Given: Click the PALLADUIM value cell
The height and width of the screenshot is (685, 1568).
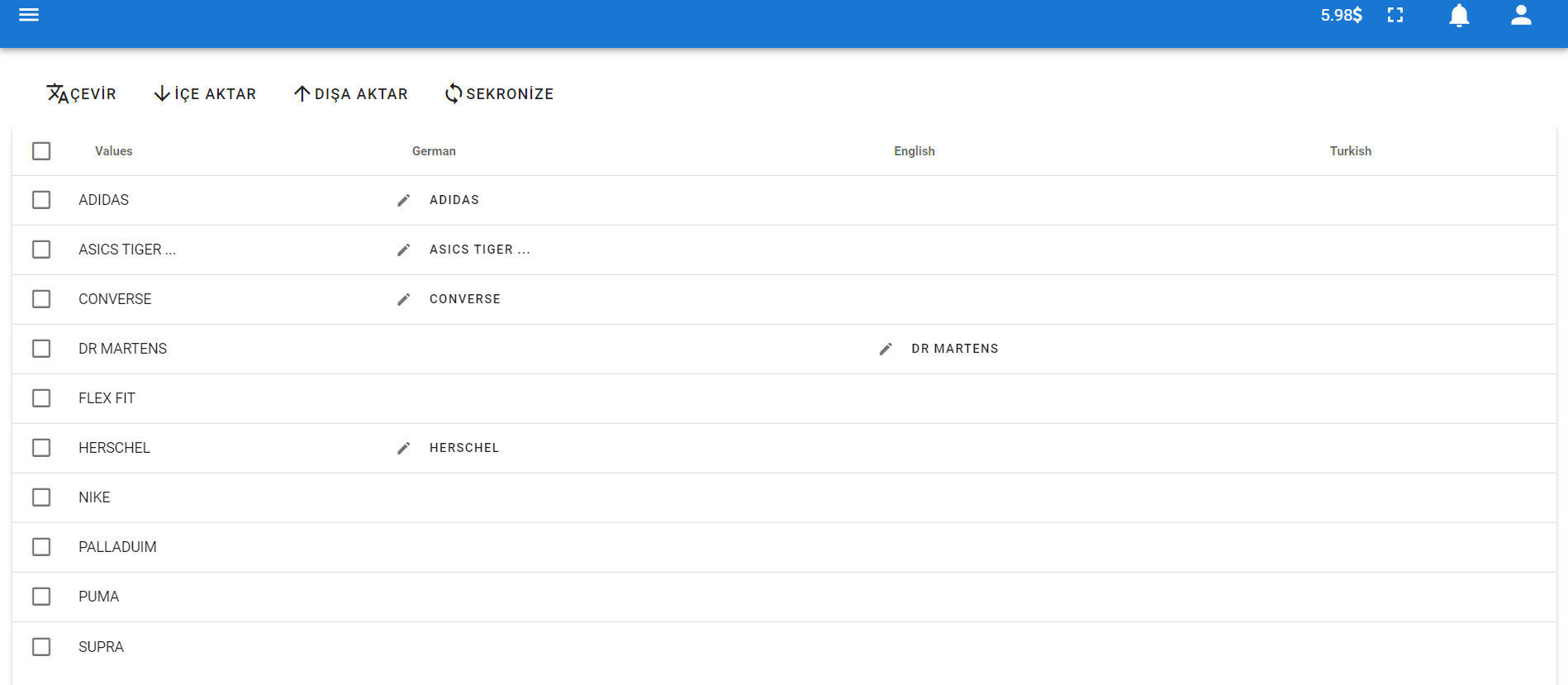Looking at the screenshot, I should 117,547.
